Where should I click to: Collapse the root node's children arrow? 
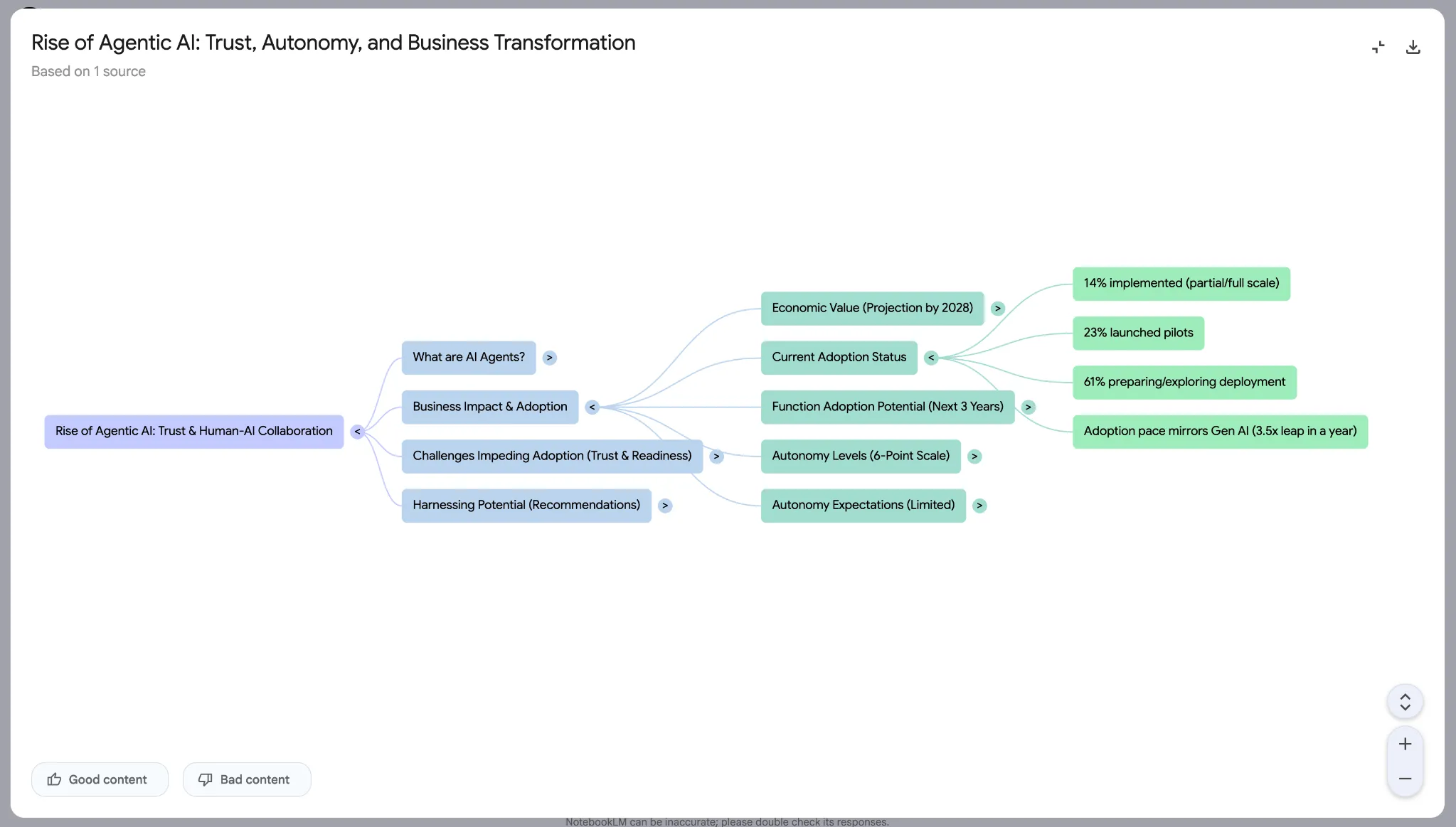pyautogui.click(x=358, y=432)
